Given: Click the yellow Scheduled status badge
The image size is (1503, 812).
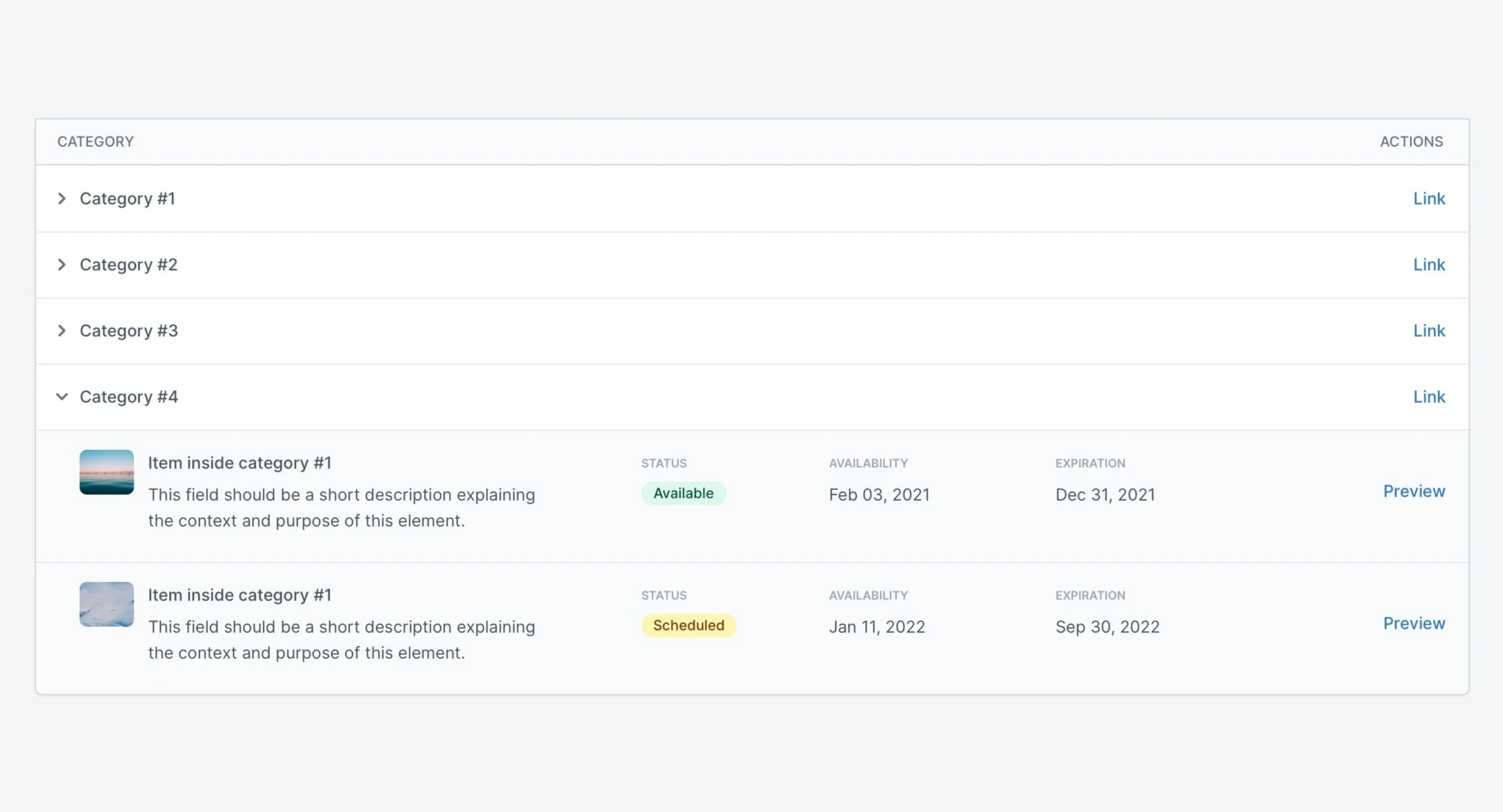Looking at the screenshot, I should click(x=688, y=625).
